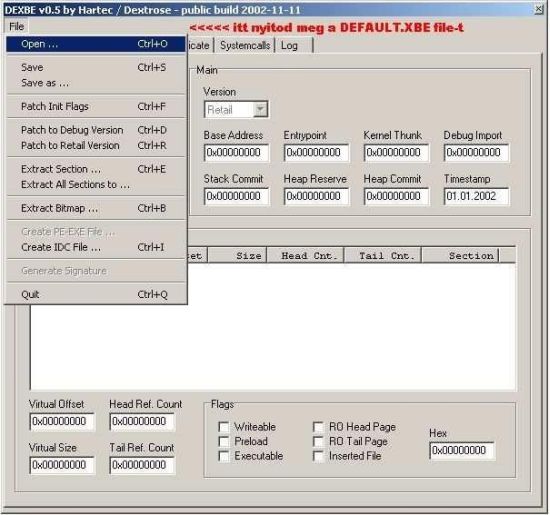Click the Hex flags field
This screenshot has height=515, width=550.
(x=462, y=450)
